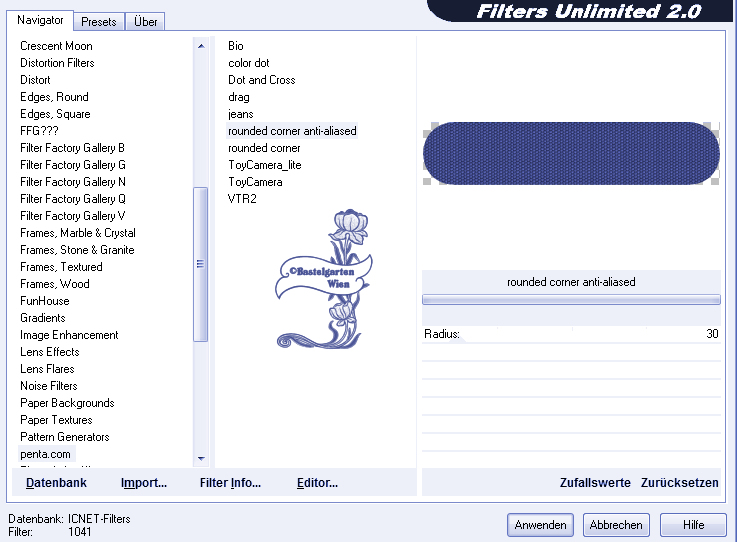Select Filter Factory Gallery G

[73, 165]
